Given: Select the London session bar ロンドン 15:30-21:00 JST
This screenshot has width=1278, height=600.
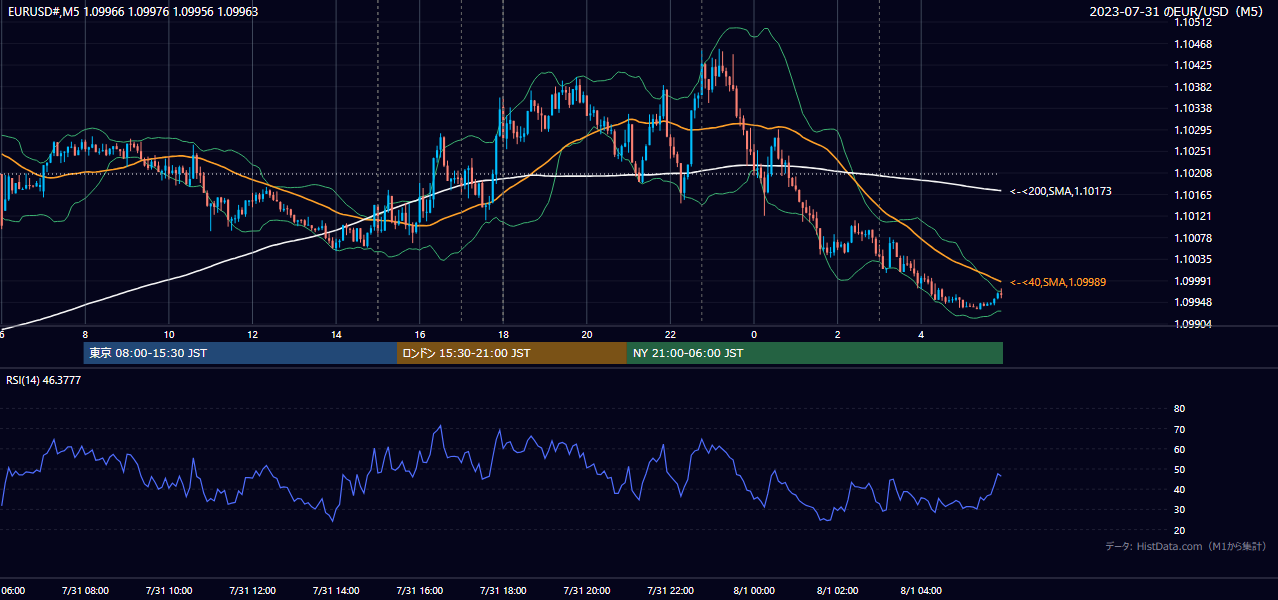Looking at the screenshot, I should point(512,353).
